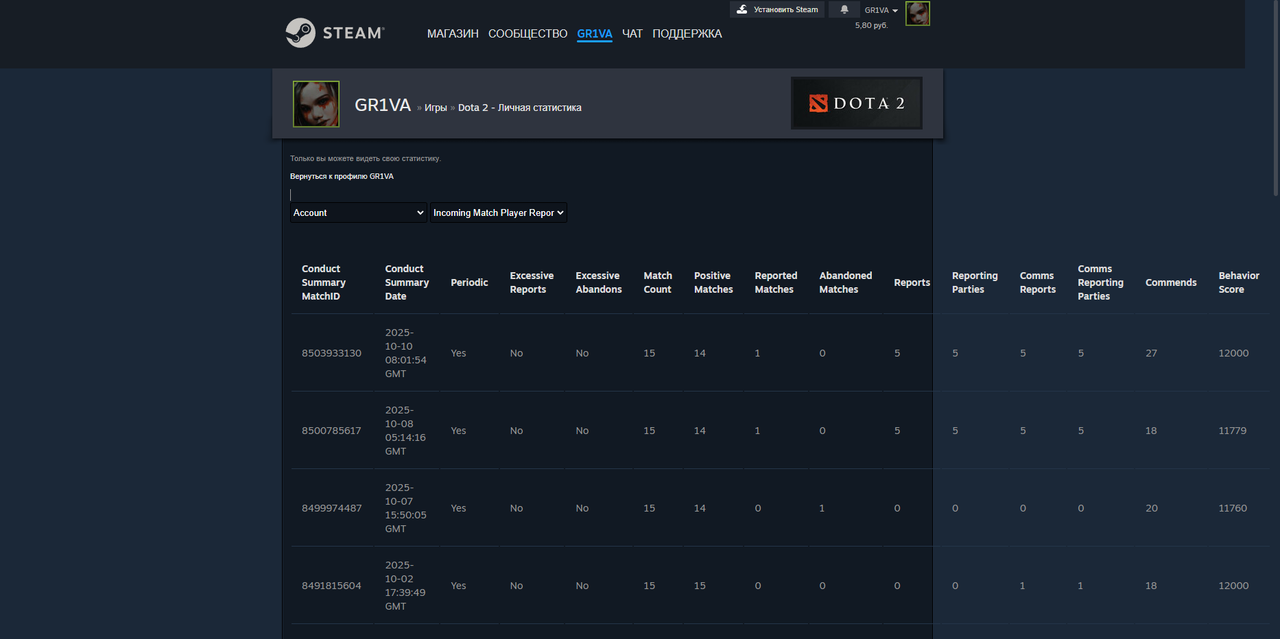The height and width of the screenshot is (639, 1280).
Task: Click the Excessive Reports column header
Action: 532,283
